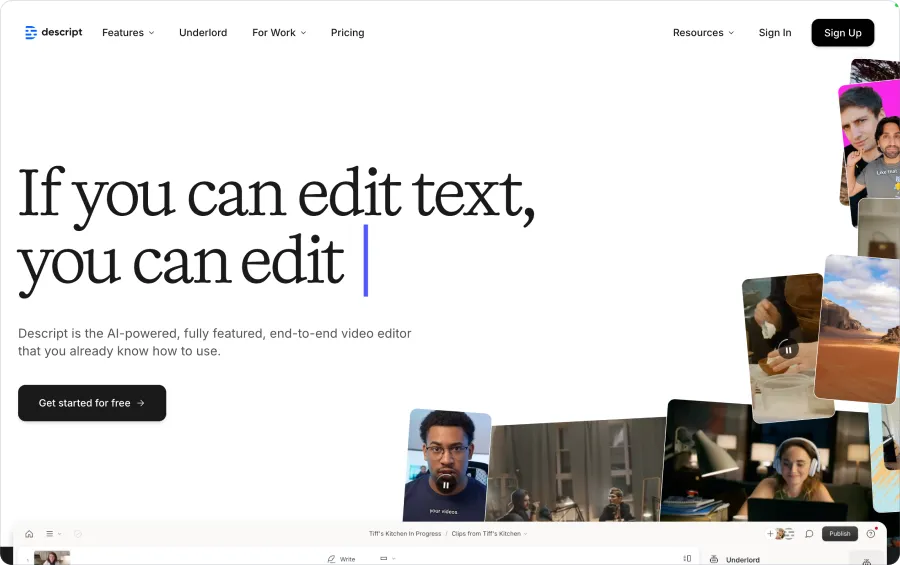This screenshot has height=565, width=900.
Task: Click the black Sign Up button
Action: pyautogui.click(x=843, y=33)
